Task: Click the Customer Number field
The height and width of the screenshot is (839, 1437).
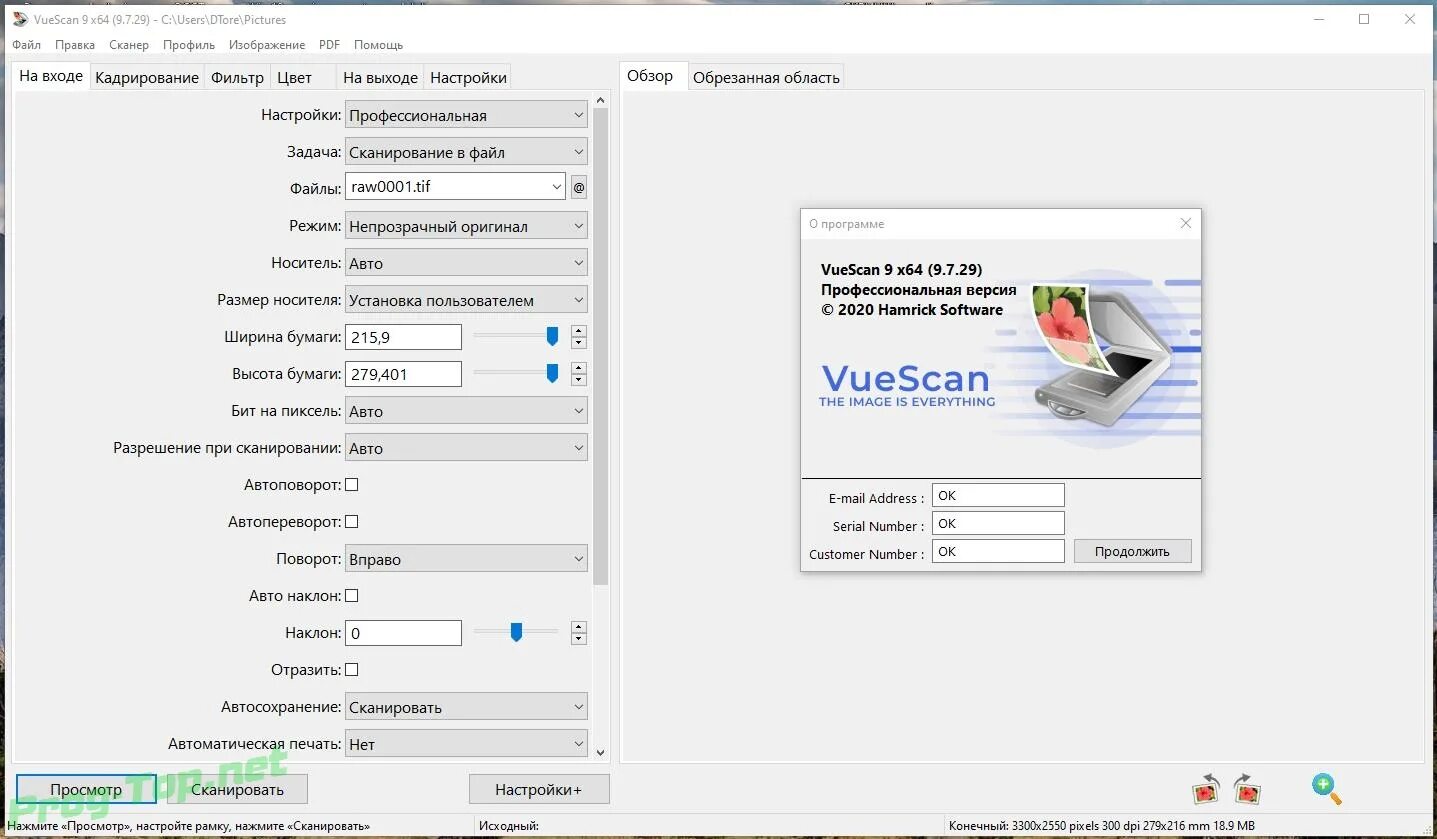Action: point(998,551)
